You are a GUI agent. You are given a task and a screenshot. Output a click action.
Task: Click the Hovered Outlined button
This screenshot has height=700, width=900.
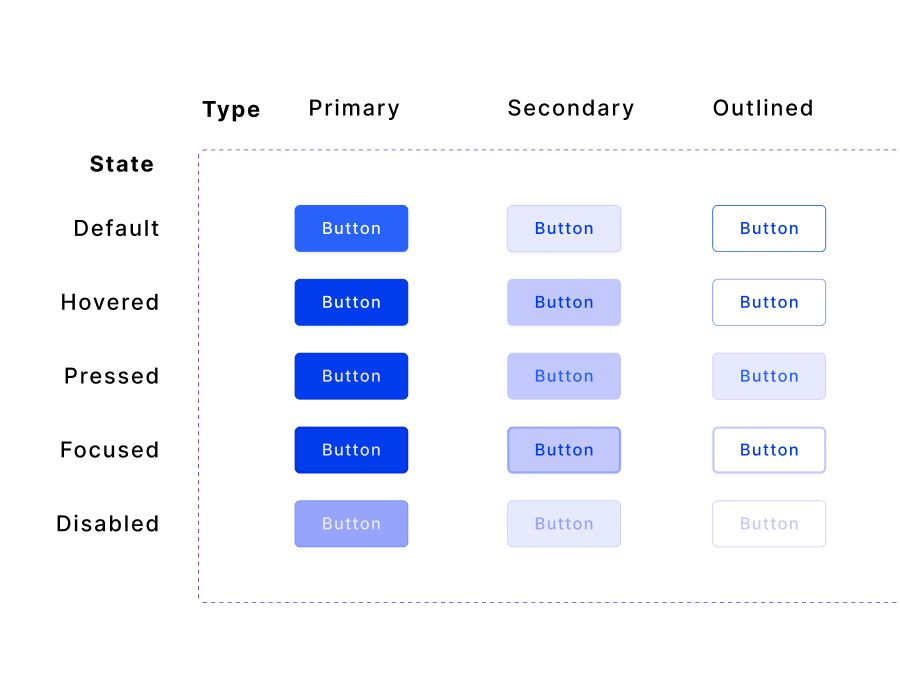769,302
